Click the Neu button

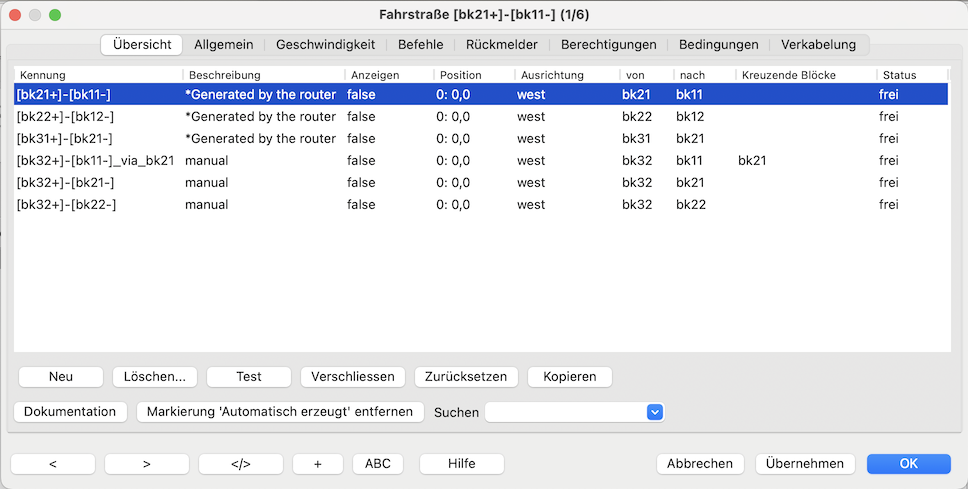pos(61,377)
